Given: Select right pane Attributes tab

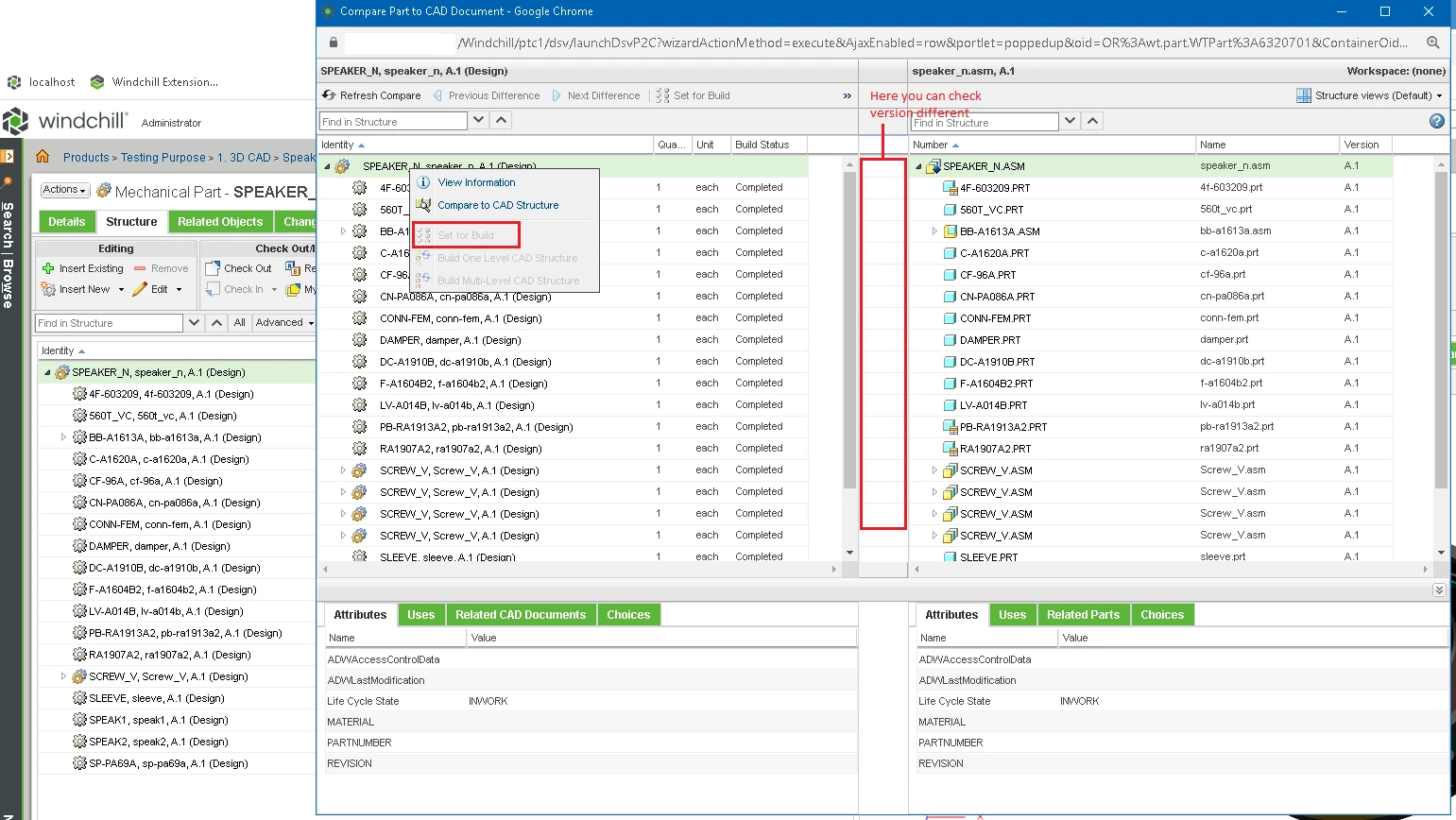Looking at the screenshot, I should (951, 615).
